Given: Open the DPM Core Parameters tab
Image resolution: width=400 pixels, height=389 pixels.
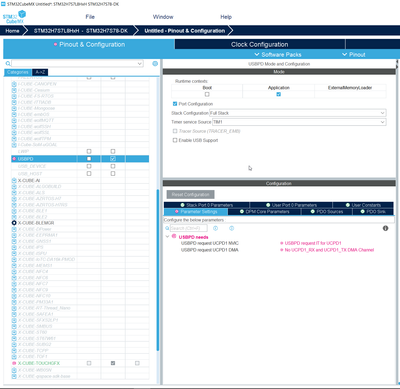Looking at the screenshot, I should 265,212.
